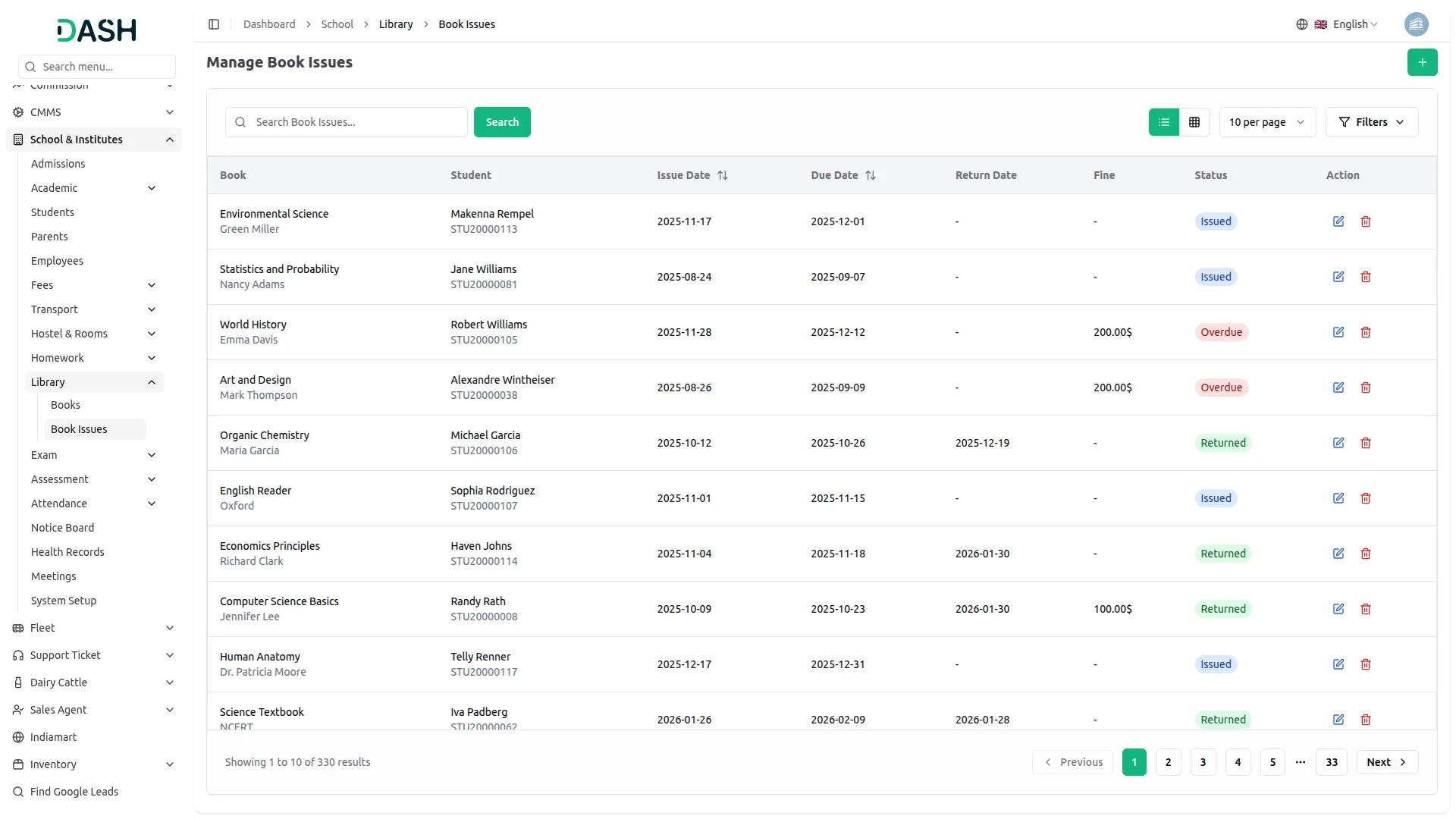Delete the World History book issue

[x=1366, y=332]
